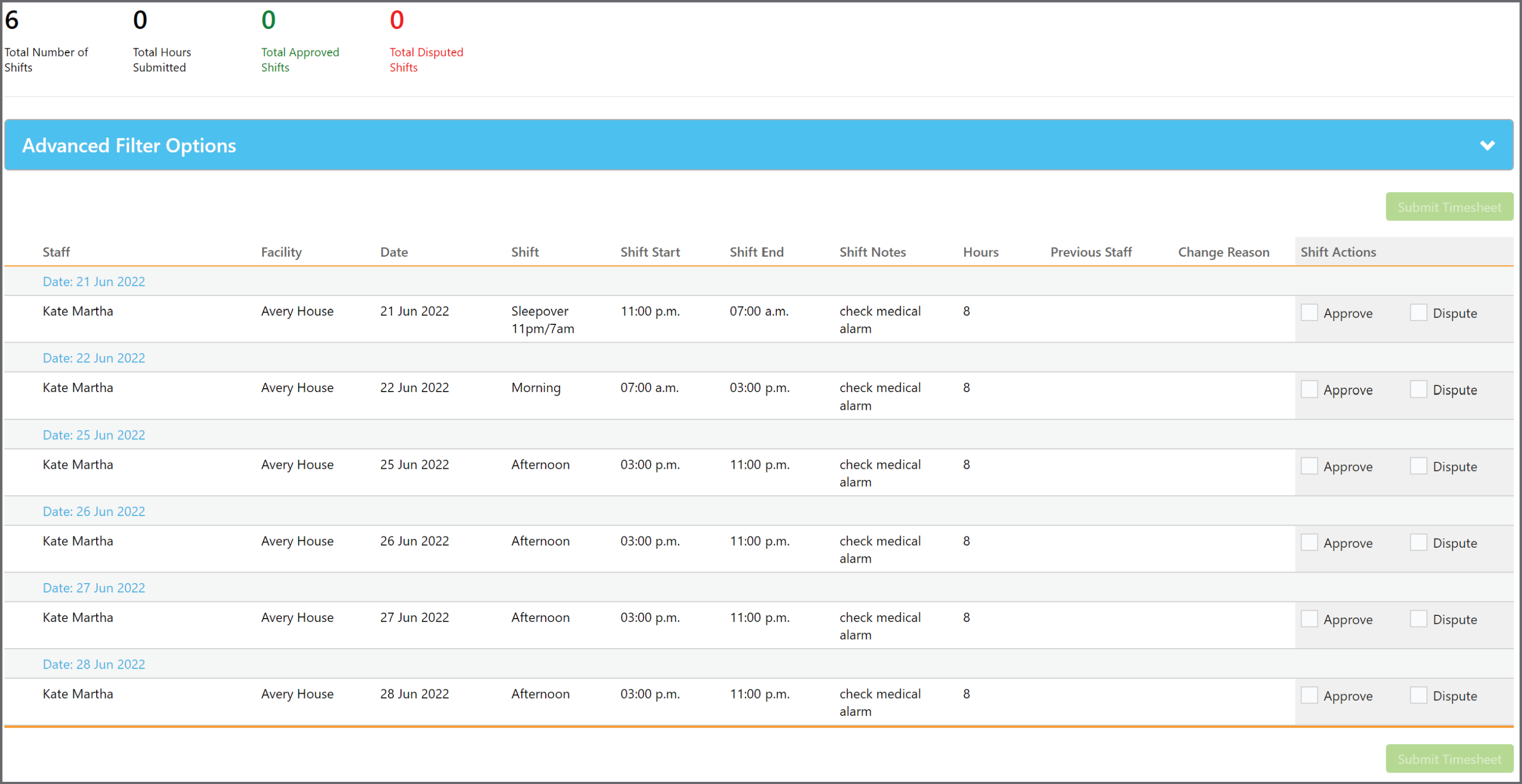Expand the Advanced Filter Options panel
This screenshot has height=784, width=1522.
tap(129, 144)
